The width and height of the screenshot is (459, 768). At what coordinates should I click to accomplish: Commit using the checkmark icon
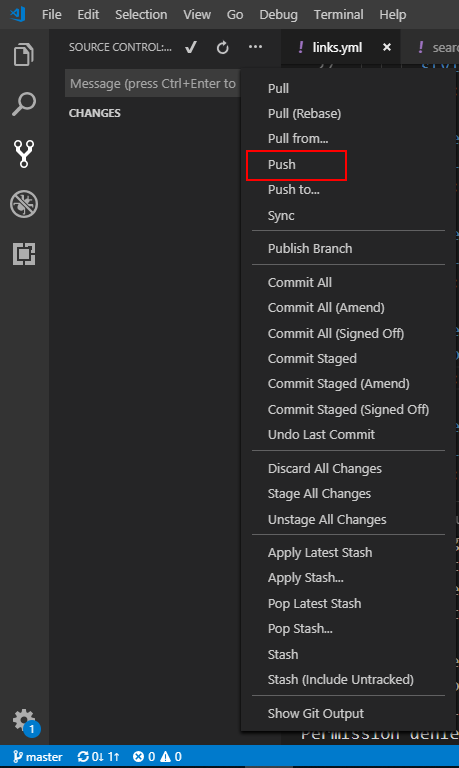(x=191, y=47)
